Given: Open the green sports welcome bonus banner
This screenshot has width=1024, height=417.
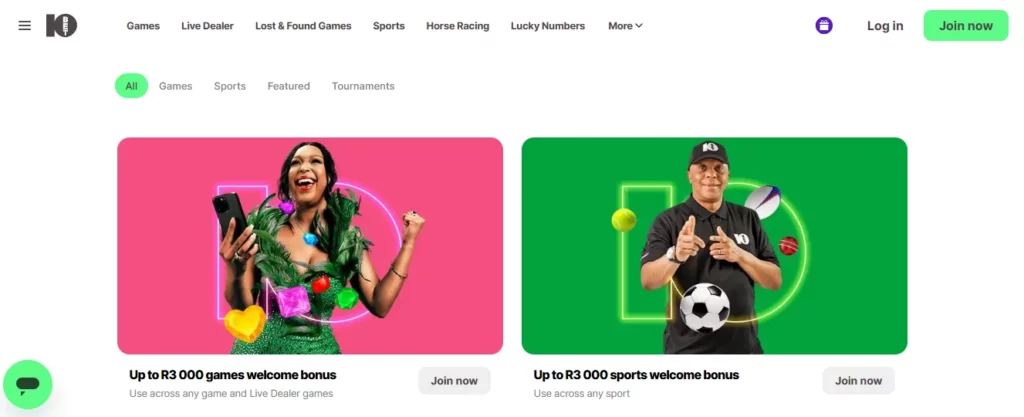Looking at the screenshot, I should pos(714,246).
